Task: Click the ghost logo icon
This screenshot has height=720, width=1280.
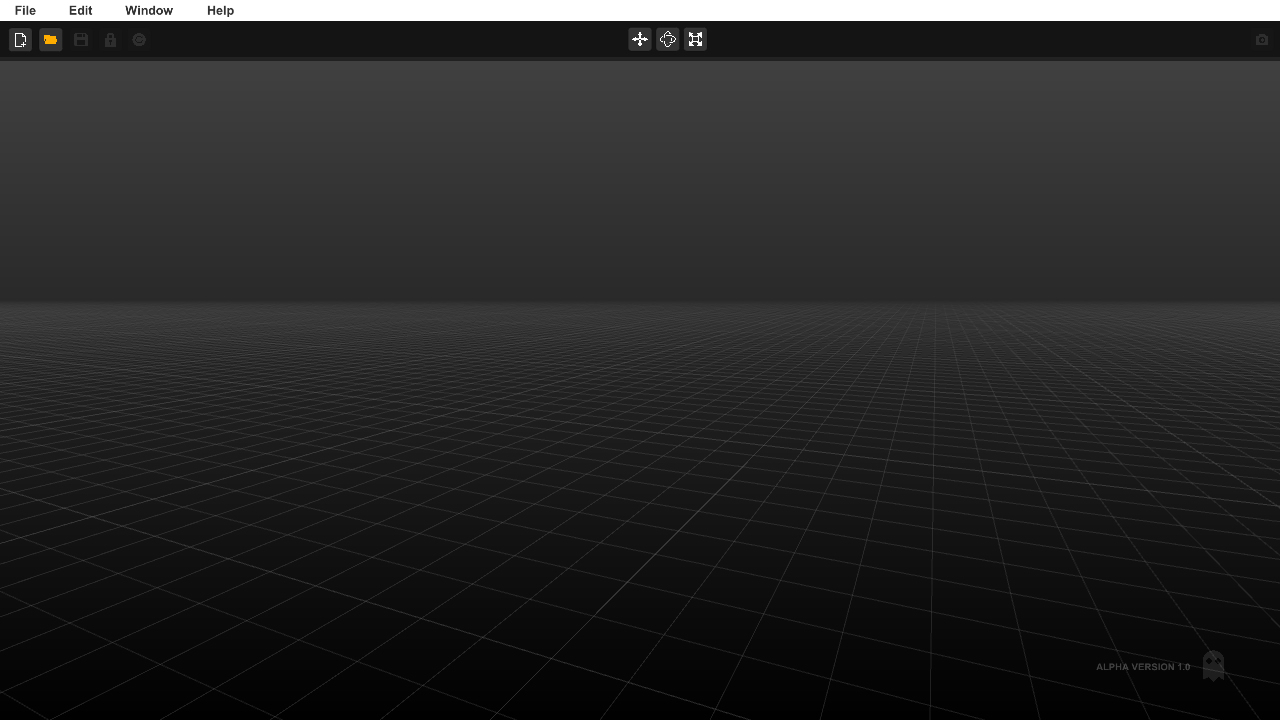Action: click(1213, 665)
